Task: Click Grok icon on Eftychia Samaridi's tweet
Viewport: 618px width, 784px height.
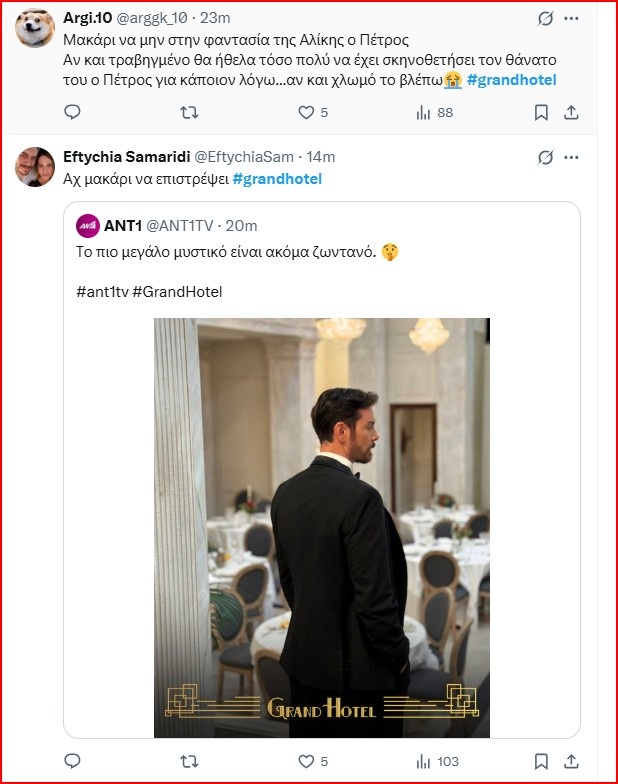Action: pos(546,157)
